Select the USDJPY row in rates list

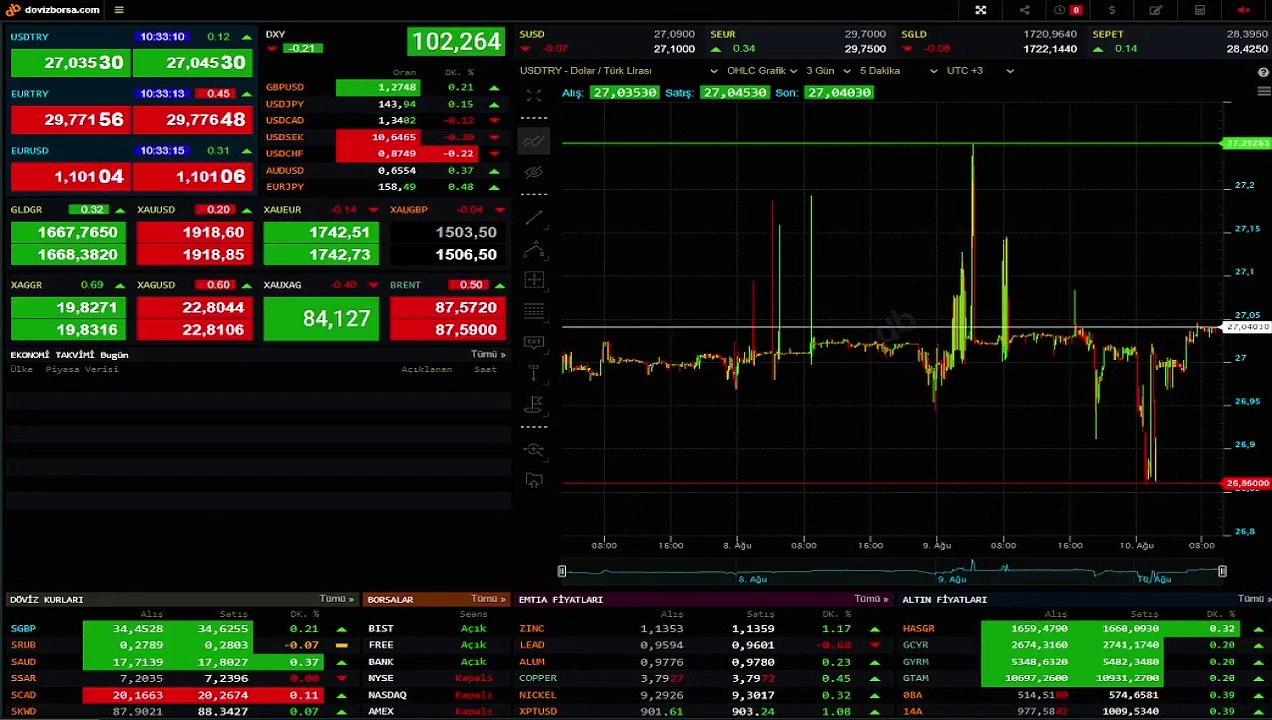(x=384, y=104)
